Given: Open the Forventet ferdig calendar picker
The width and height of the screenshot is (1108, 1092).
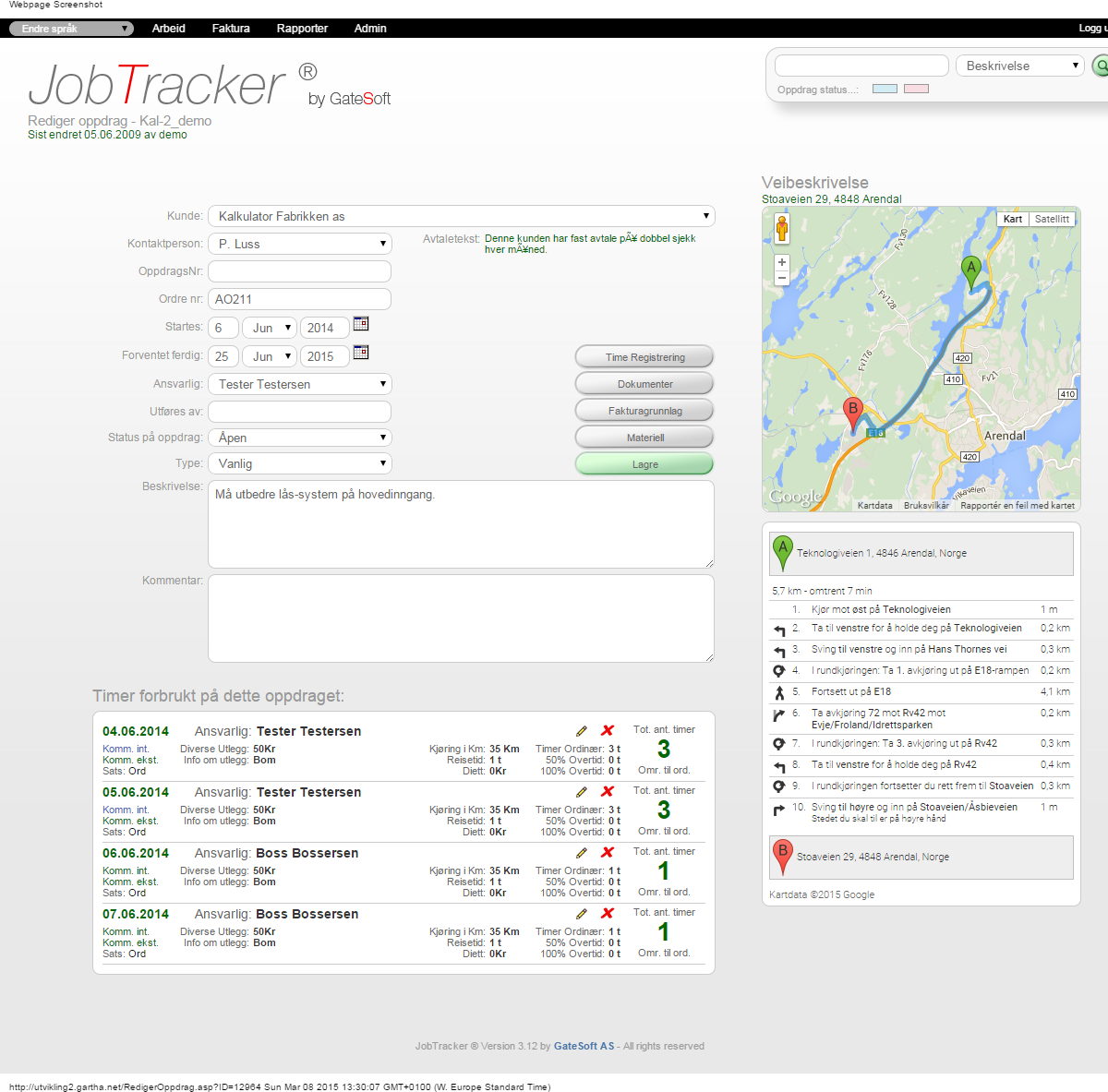Looking at the screenshot, I should click(x=361, y=353).
